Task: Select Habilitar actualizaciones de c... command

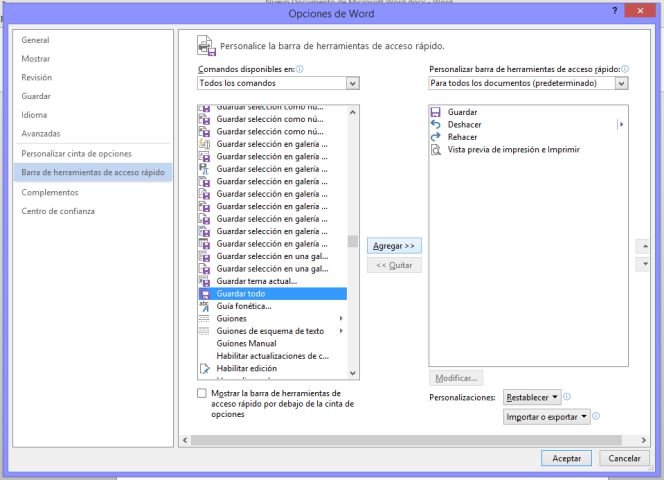Action: 273,356
